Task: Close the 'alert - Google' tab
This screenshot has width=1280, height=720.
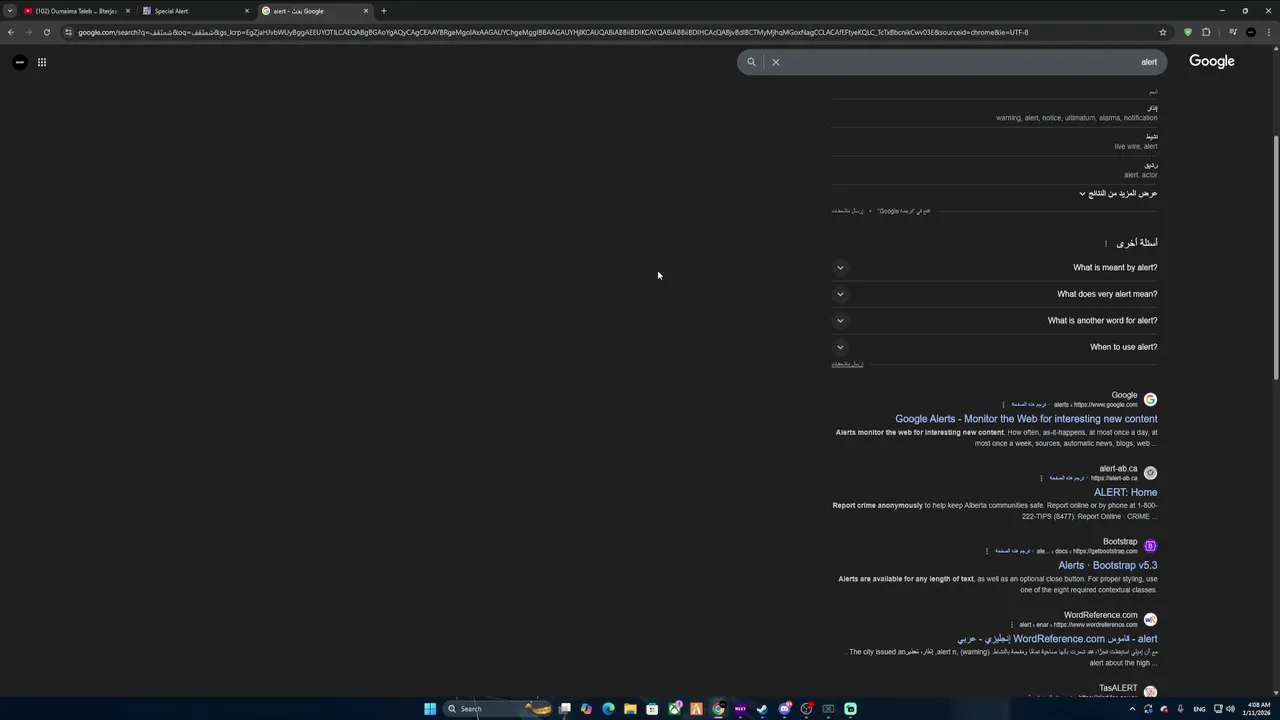Action: tap(366, 11)
